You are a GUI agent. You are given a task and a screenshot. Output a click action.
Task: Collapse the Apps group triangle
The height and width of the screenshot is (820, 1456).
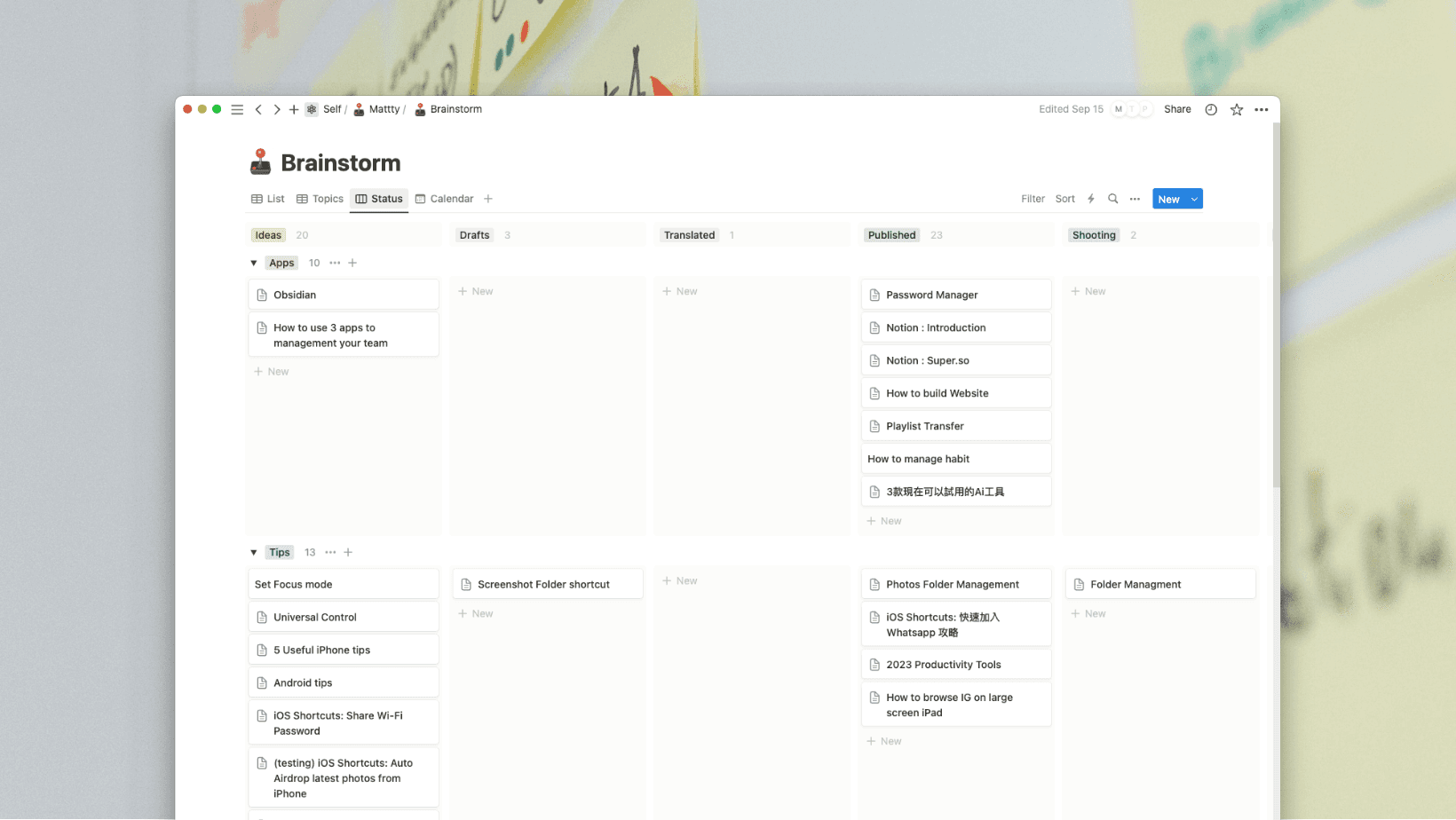pos(254,263)
